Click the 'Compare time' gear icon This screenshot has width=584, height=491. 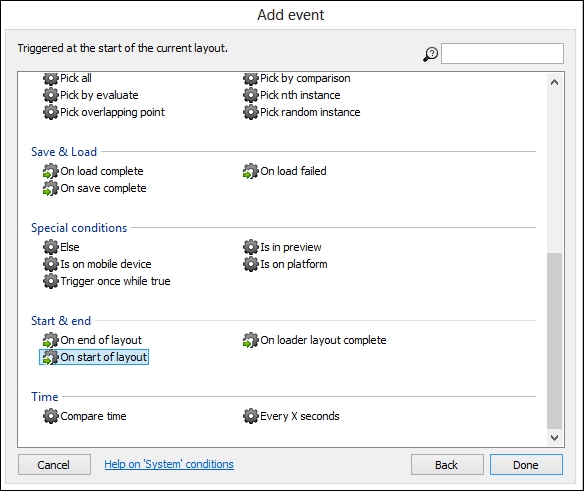[50, 416]
